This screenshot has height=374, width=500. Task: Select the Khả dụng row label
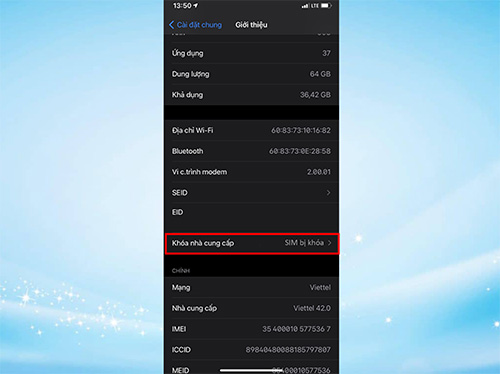coord(187,95)
